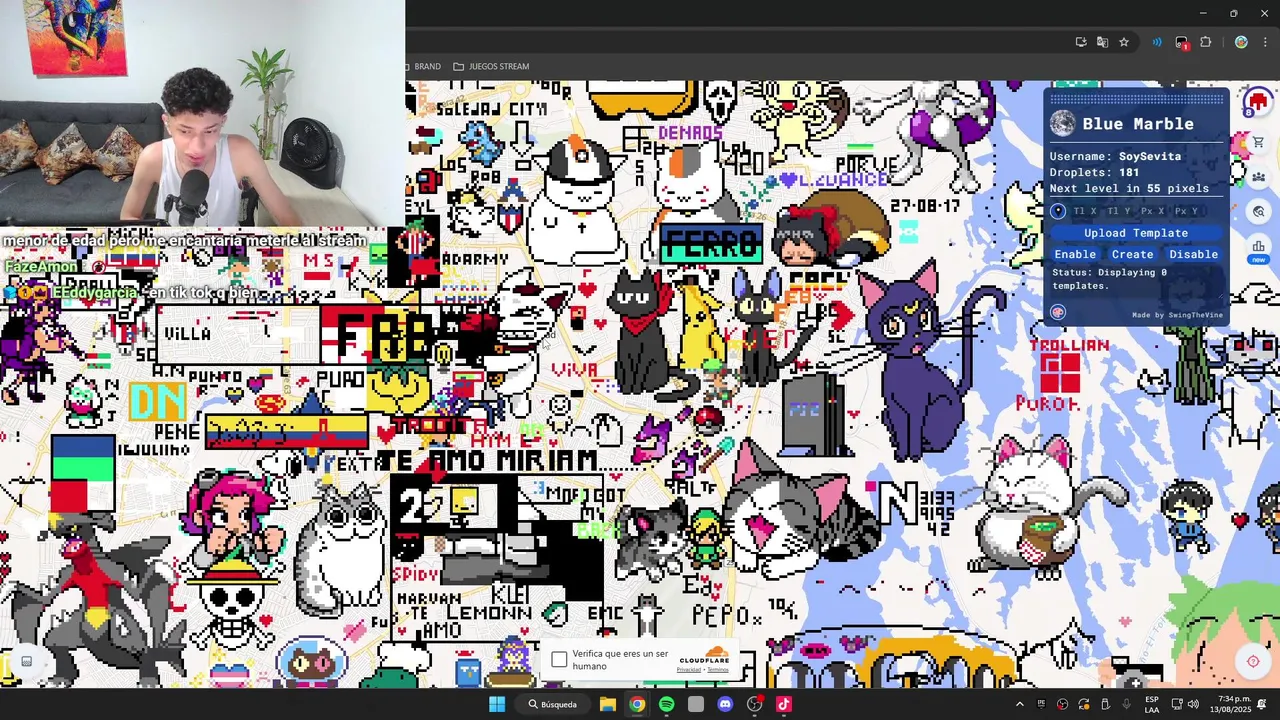Click the Create template button
Screen dimensions: 1280x720
[x=1133, y=254]
